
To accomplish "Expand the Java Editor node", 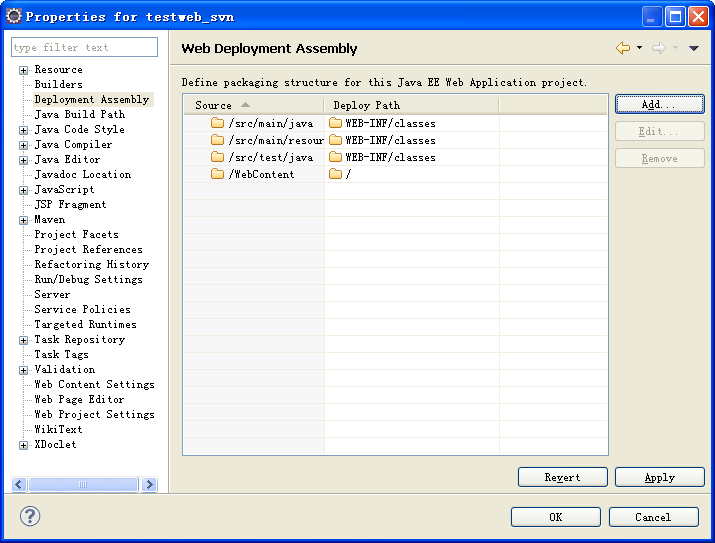I will pyautogui.click(x=23, y=160).
